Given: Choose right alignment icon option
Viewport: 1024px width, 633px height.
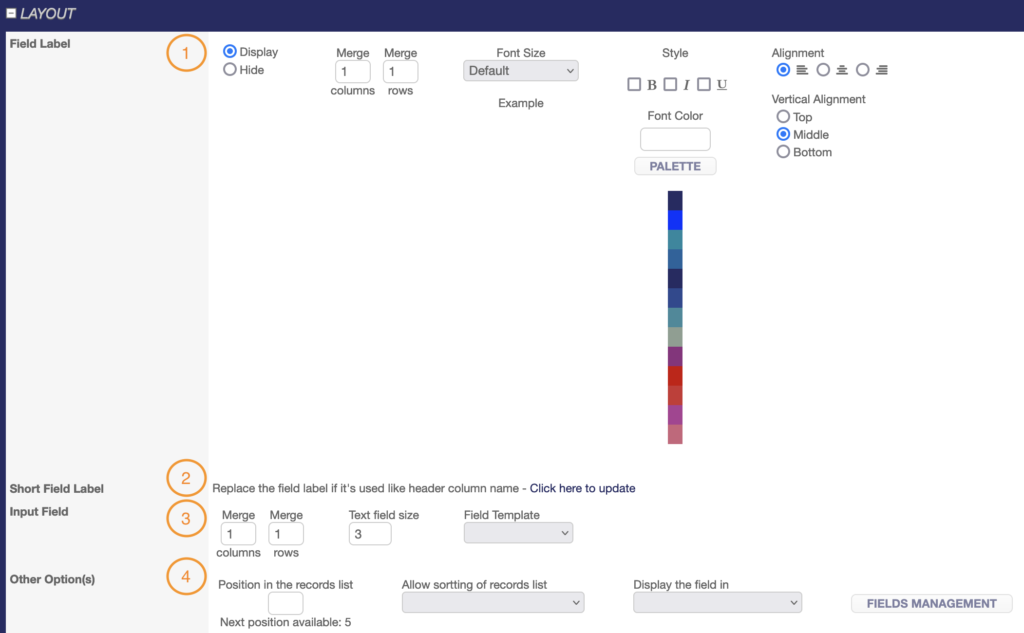Looking at the screenshot, I should pyautogui.click(x=863, y=70).
